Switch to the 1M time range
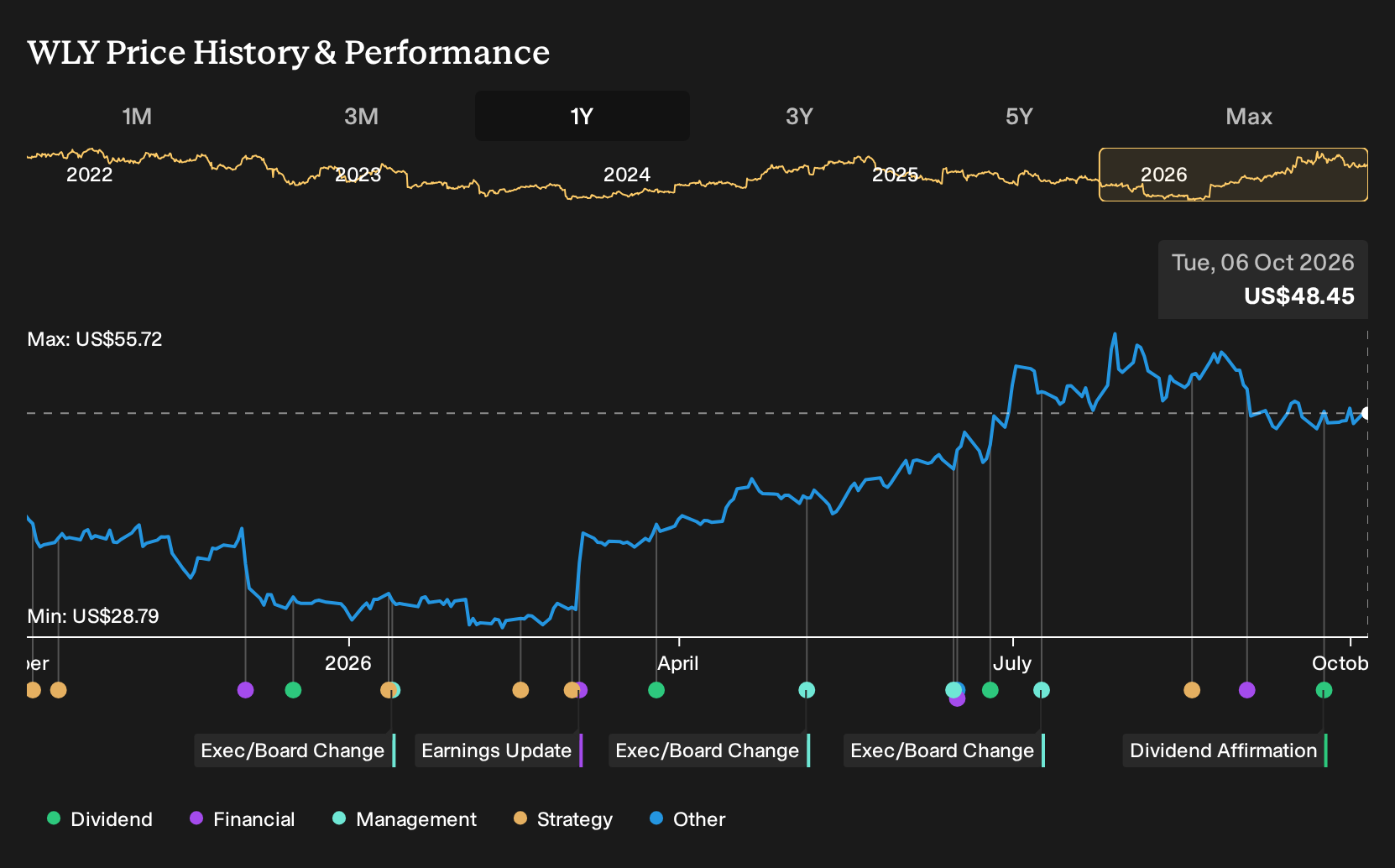This screenshot has height=868, width=1395. pos(137,116)
